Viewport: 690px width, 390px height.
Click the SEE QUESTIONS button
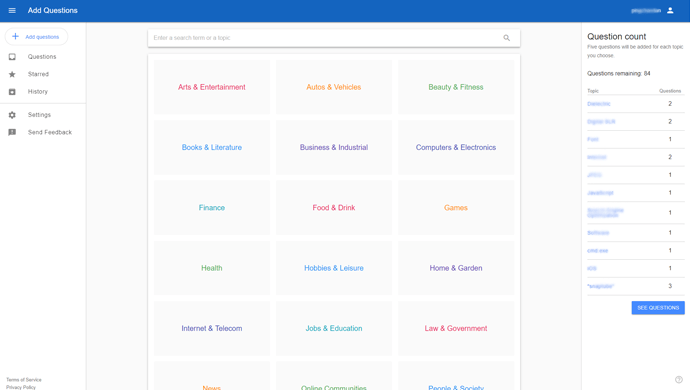pyautogui.click(x=658, y=308)
